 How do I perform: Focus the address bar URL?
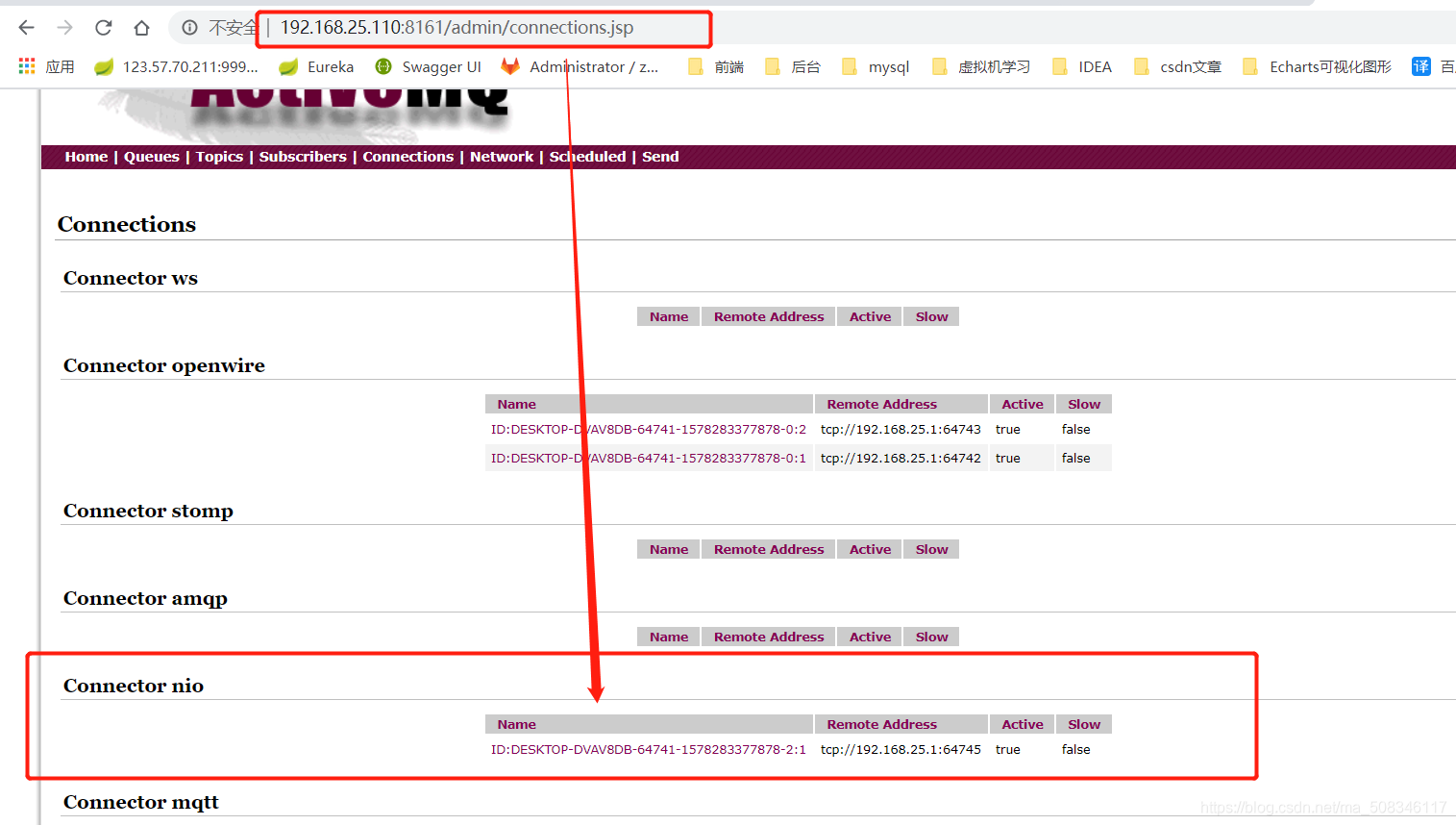click(x=457, y=28)
